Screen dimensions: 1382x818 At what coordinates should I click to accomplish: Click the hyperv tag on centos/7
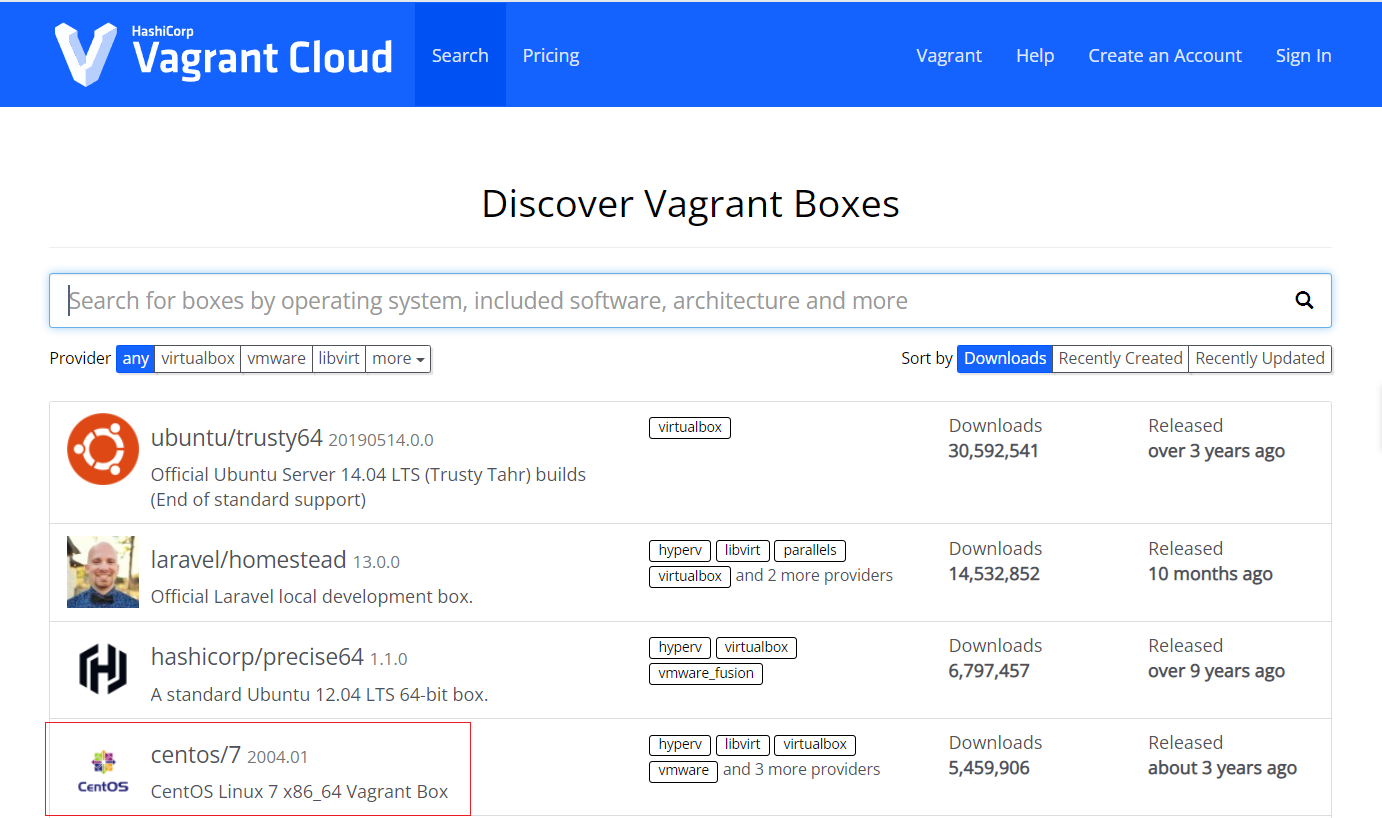click(680, 744)
